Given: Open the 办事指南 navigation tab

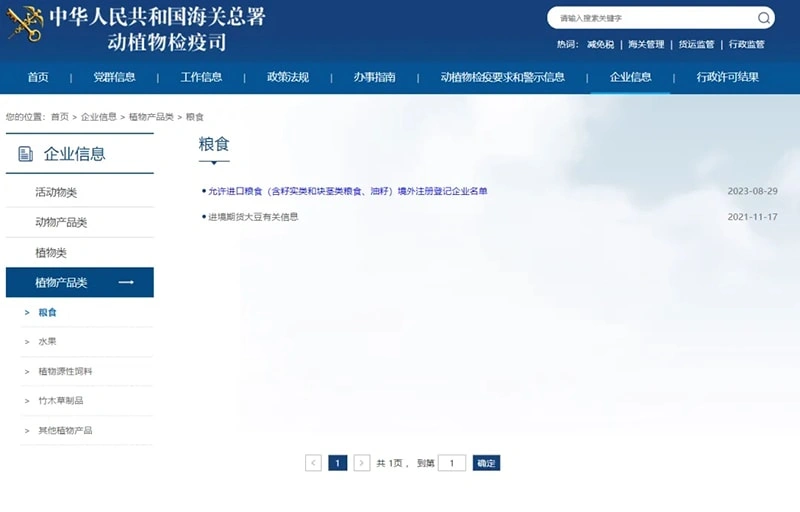Looking at the screenshot, I should (x=374, y=77).
